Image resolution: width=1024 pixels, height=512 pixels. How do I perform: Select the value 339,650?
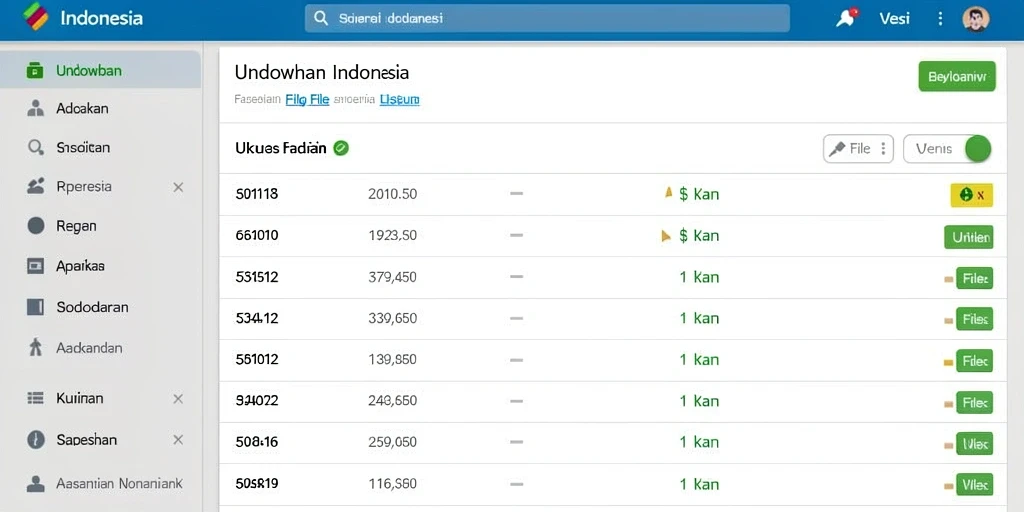(x=392, y=318)
